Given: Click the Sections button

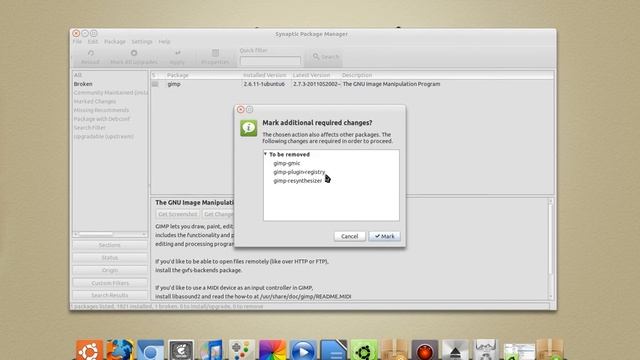Looking at the screenshot, I should click(110, 245).
